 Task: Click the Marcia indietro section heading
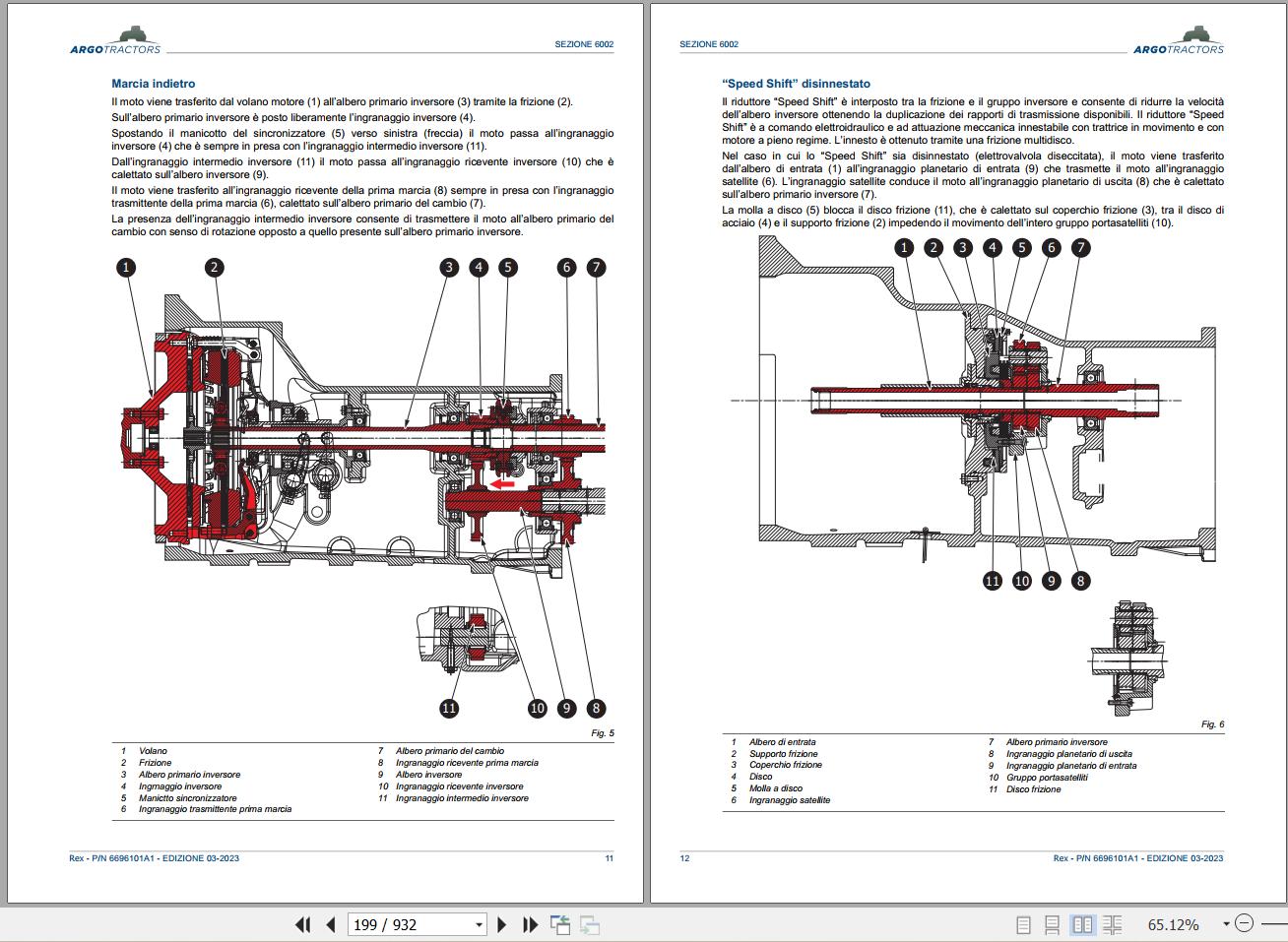point(153,83)
